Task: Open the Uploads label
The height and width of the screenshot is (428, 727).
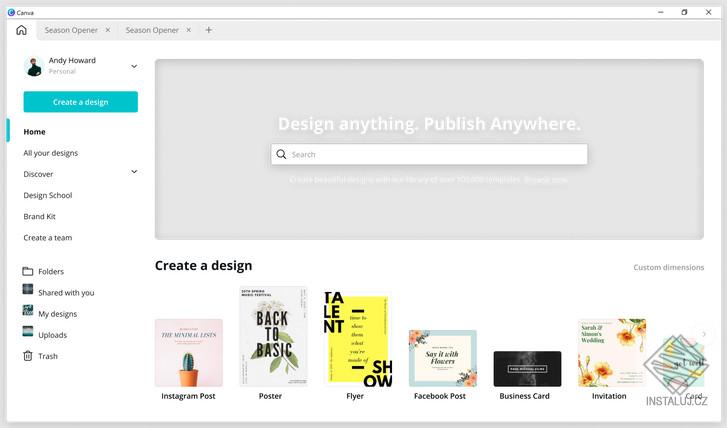Action: click(x=52, y=335)
